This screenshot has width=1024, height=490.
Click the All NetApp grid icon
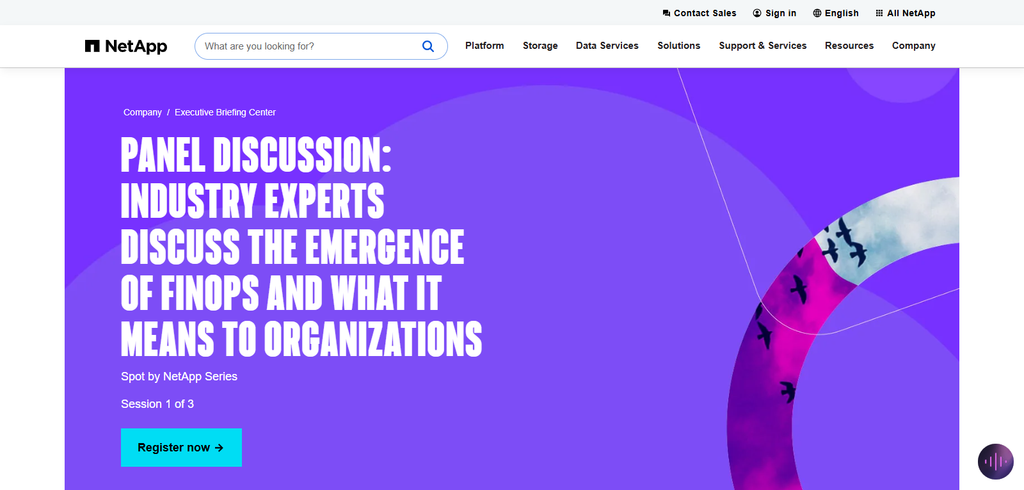coord(879,13)
